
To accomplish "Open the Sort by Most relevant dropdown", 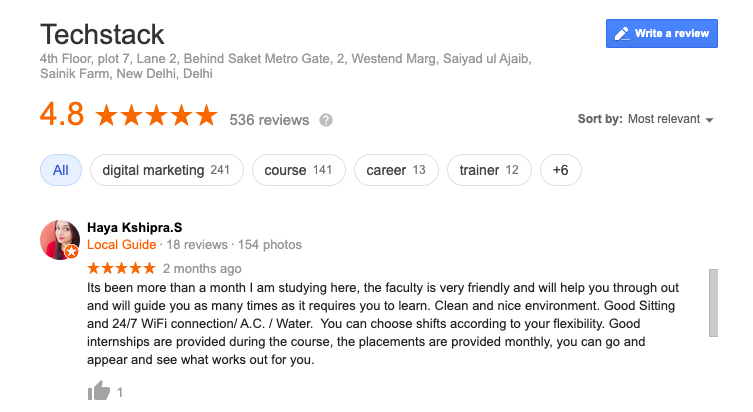I will (x=670, y=119).
